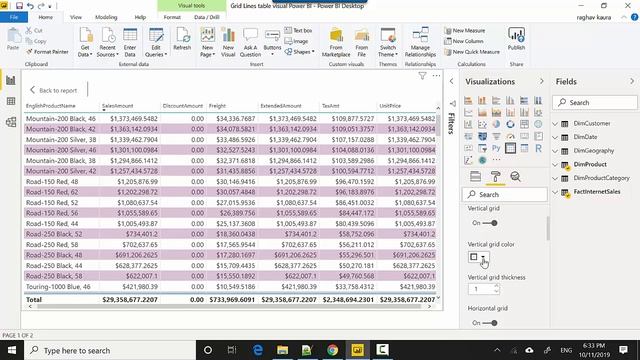Select the Slicer visualization
The width and height of the screenshot is (640, 360).
482,148
